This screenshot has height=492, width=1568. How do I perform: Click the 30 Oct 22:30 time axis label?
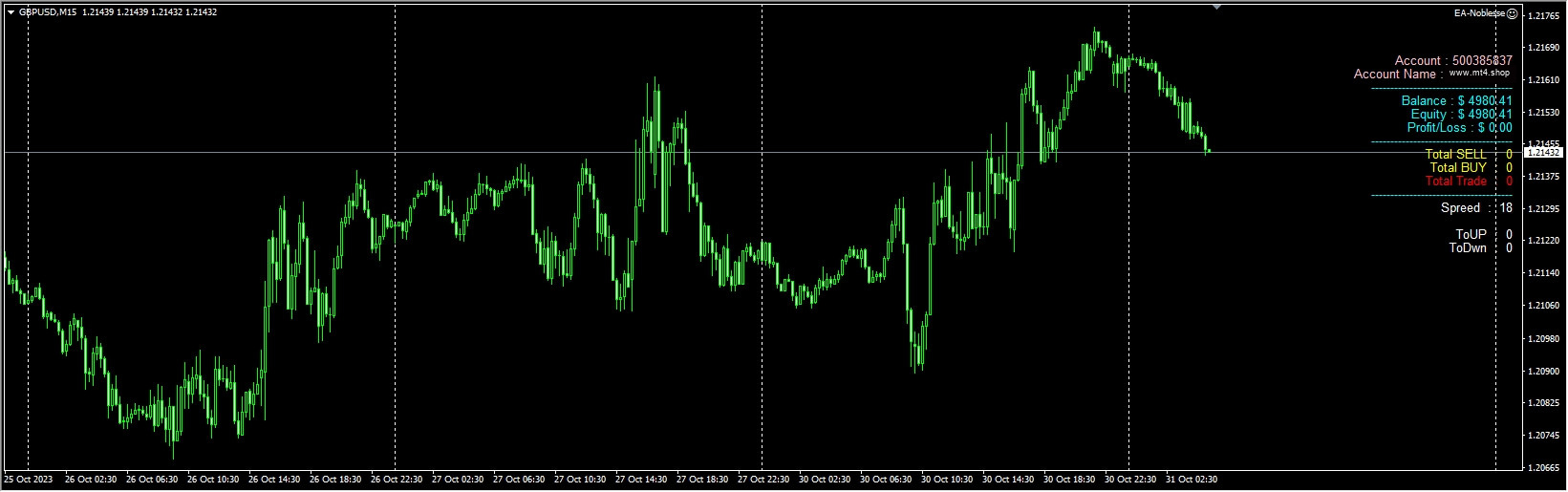pyautogui.click(x=1130, y=479)
